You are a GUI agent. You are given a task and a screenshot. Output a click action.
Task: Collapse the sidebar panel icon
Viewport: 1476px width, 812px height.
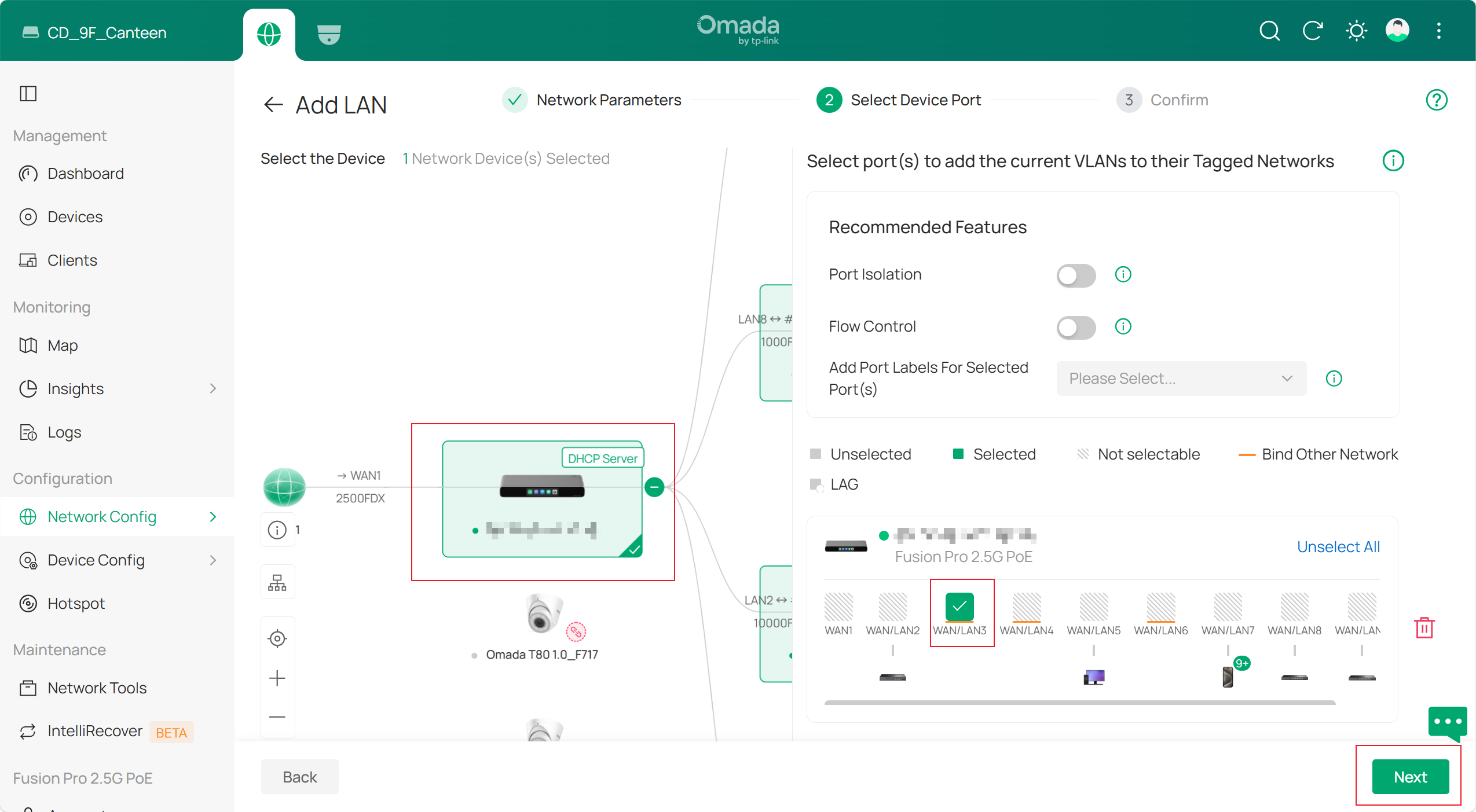tap(28, 93)
